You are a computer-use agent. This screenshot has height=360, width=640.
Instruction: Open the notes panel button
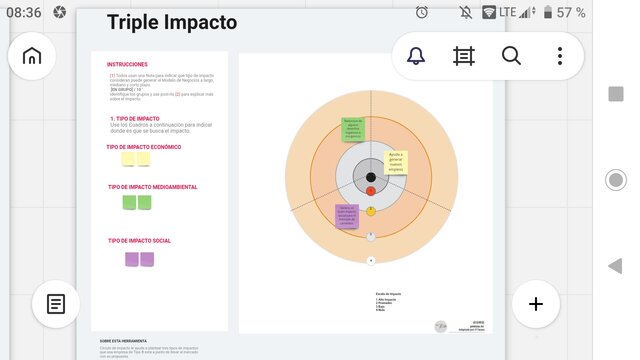(56, 304)
